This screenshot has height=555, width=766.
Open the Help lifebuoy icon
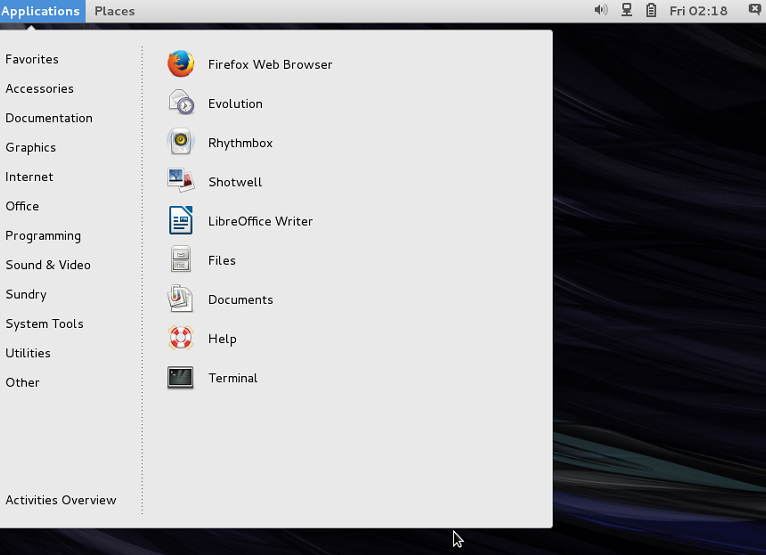tap(181, 338)
